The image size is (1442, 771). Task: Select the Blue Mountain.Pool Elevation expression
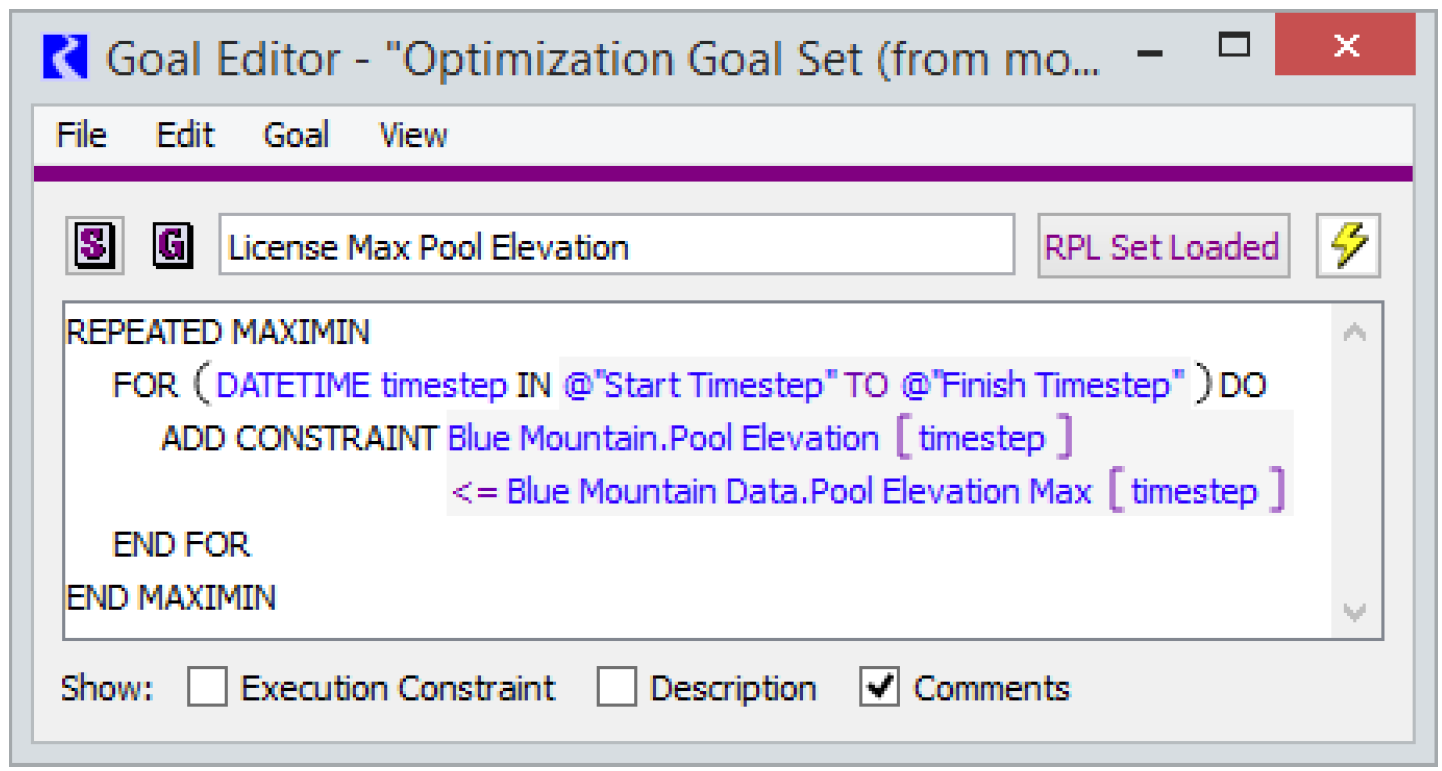(x=663, y=438)
